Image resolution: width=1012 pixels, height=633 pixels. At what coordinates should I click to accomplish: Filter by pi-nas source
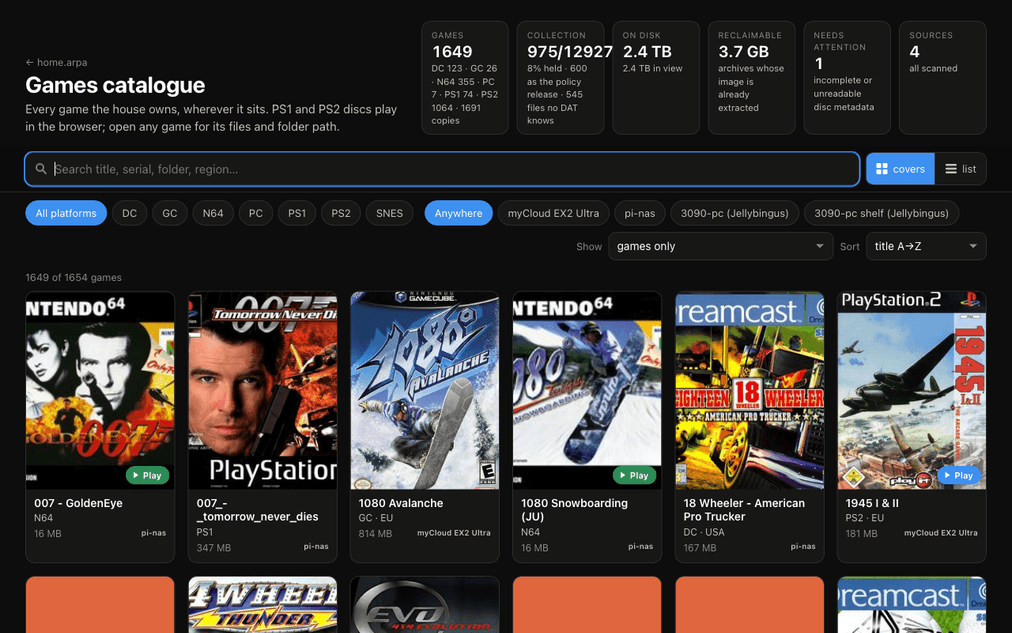pos(640,213)
